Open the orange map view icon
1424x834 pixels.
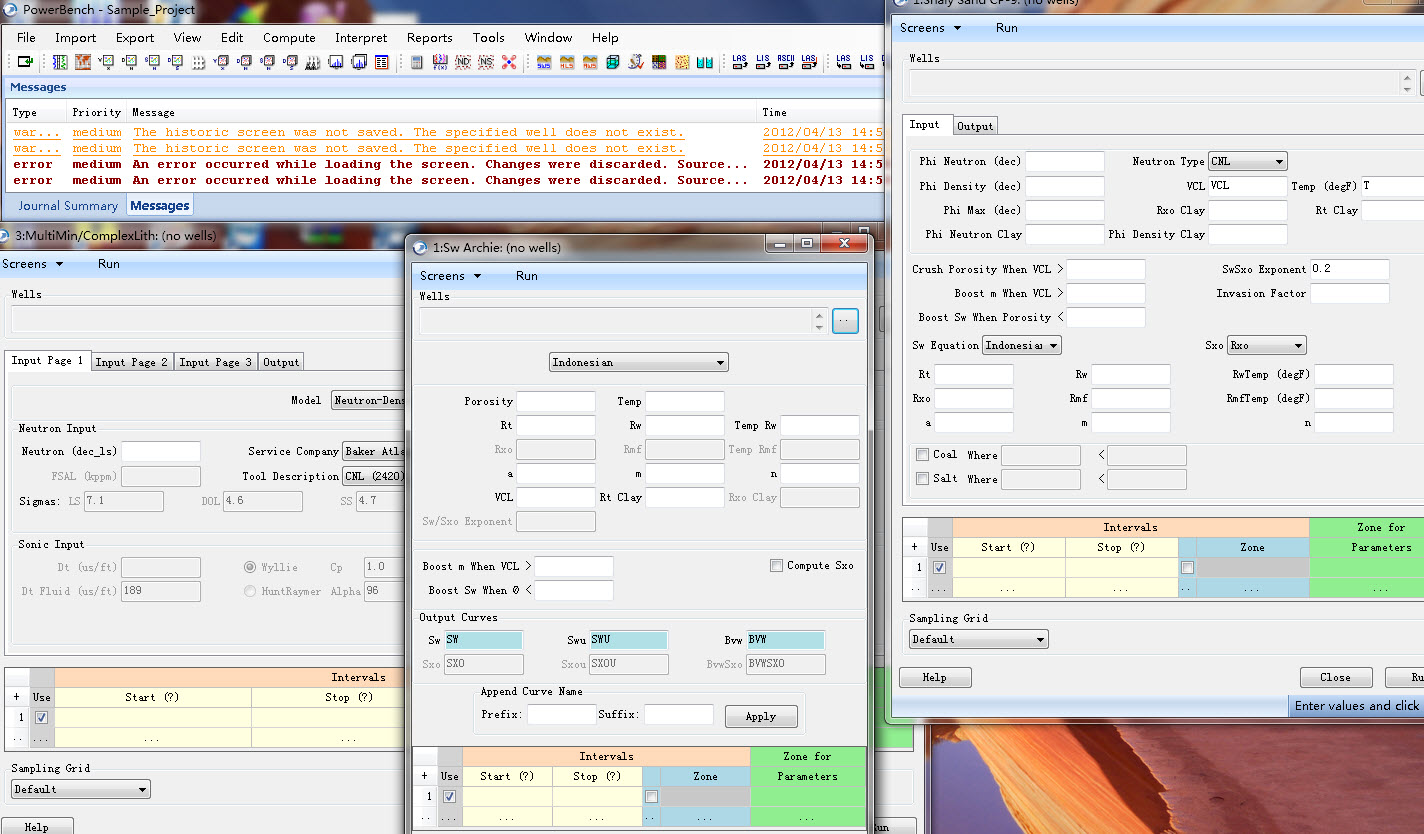coord(83,62)
